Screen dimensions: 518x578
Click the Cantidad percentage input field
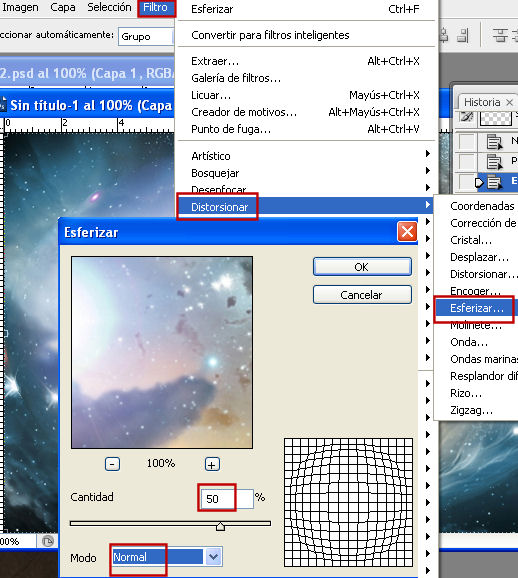coord(226,499)
